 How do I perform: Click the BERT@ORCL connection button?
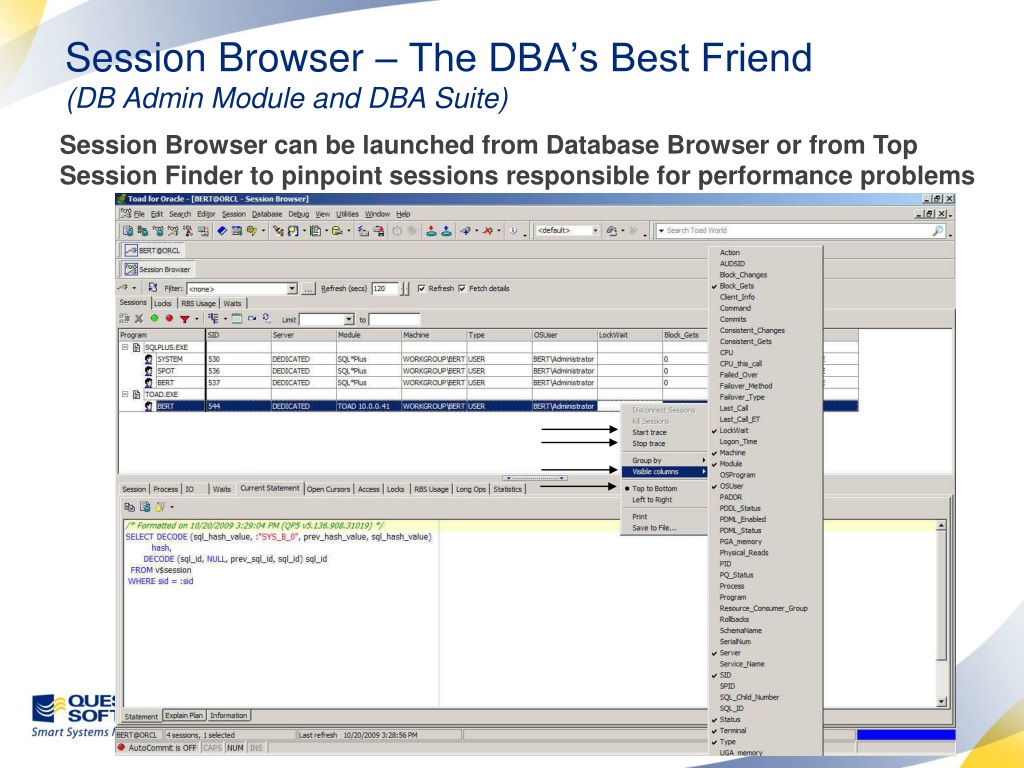pos(153,250)
